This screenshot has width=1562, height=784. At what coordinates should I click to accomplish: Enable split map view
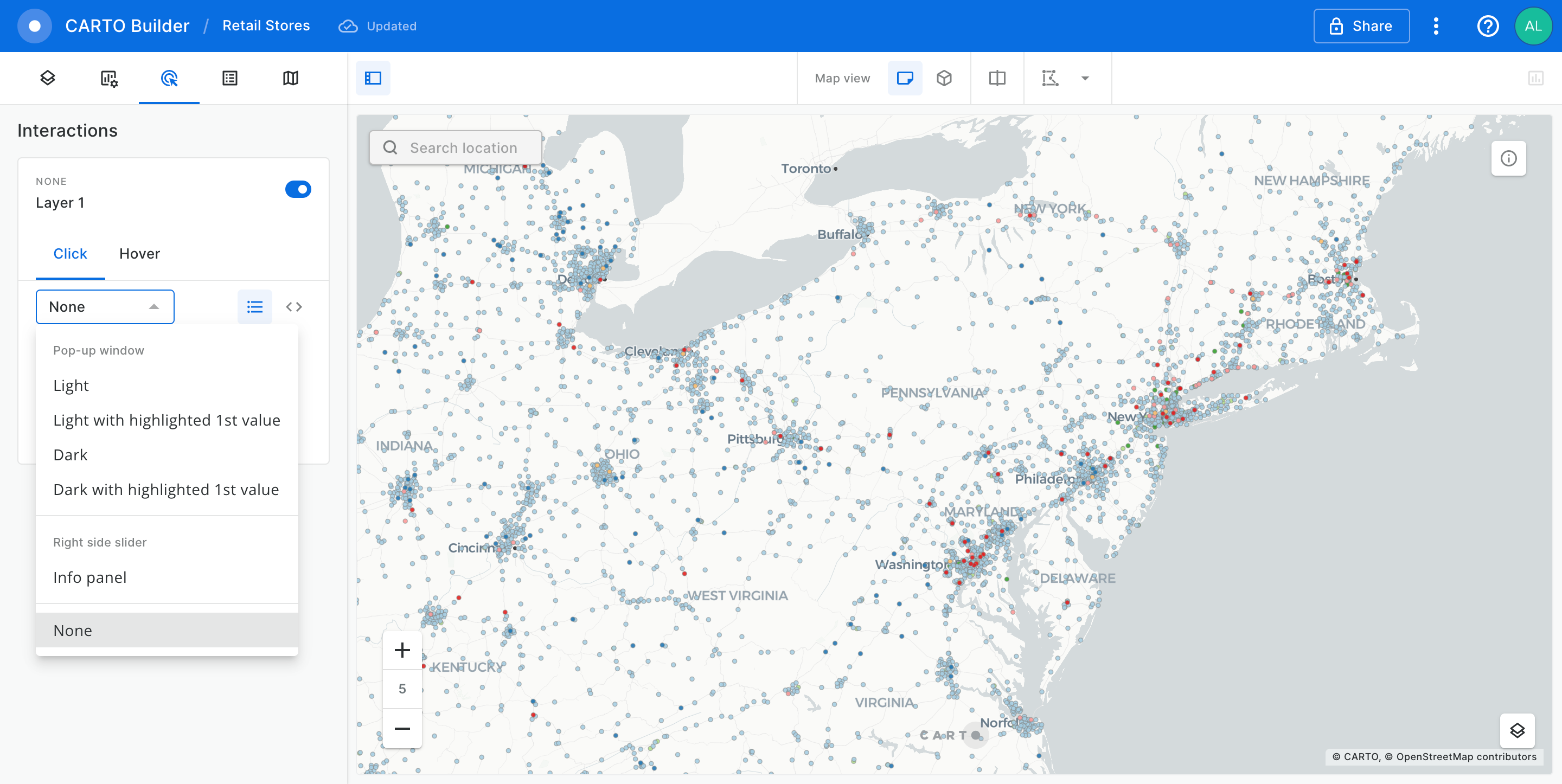pyautogui.click(x=997, y=78)
